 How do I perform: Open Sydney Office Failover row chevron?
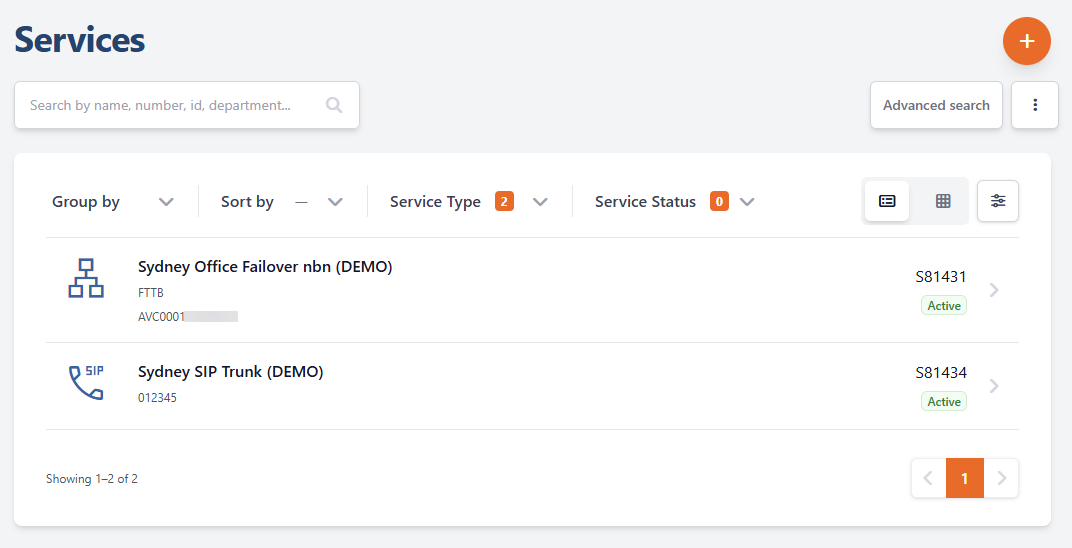coord(994,290)
